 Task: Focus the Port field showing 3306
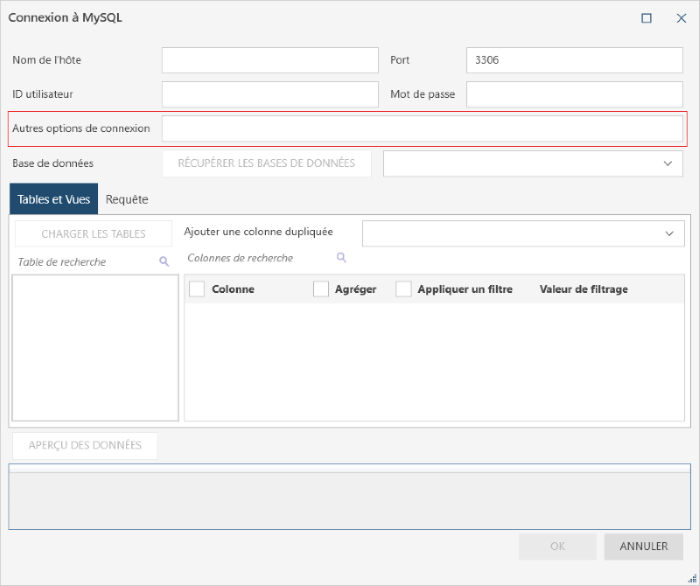click(x=574, y=60)
